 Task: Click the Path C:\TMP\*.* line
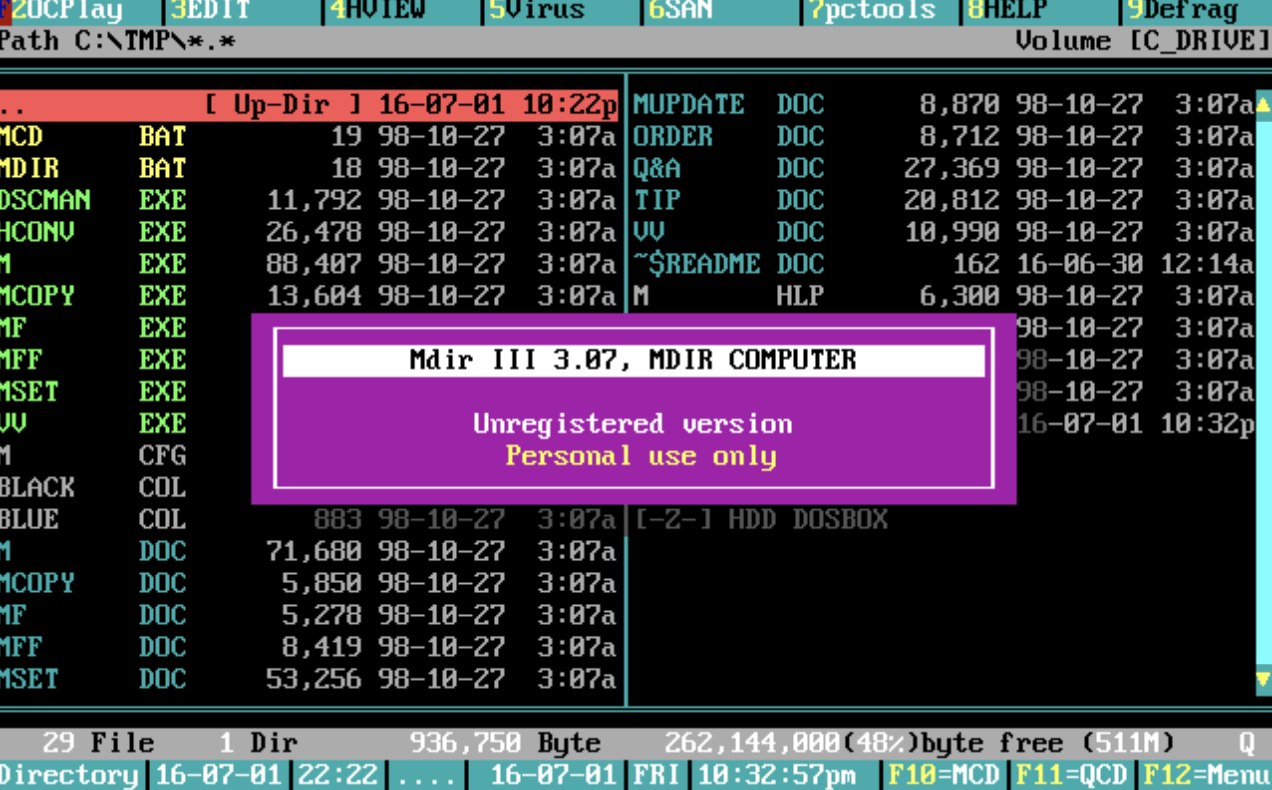pyautogui.click(x=117, y=42)
